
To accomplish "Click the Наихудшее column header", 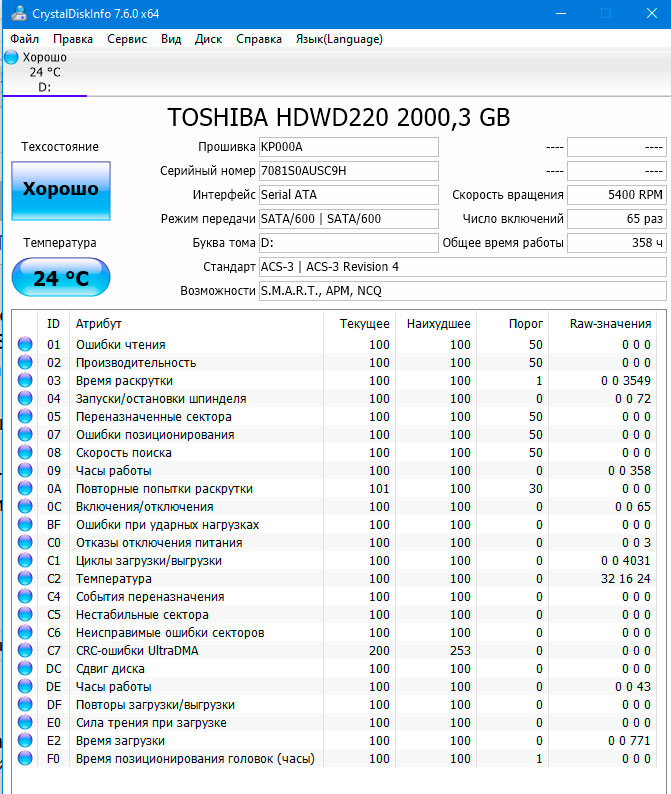I will pos(436,324).
